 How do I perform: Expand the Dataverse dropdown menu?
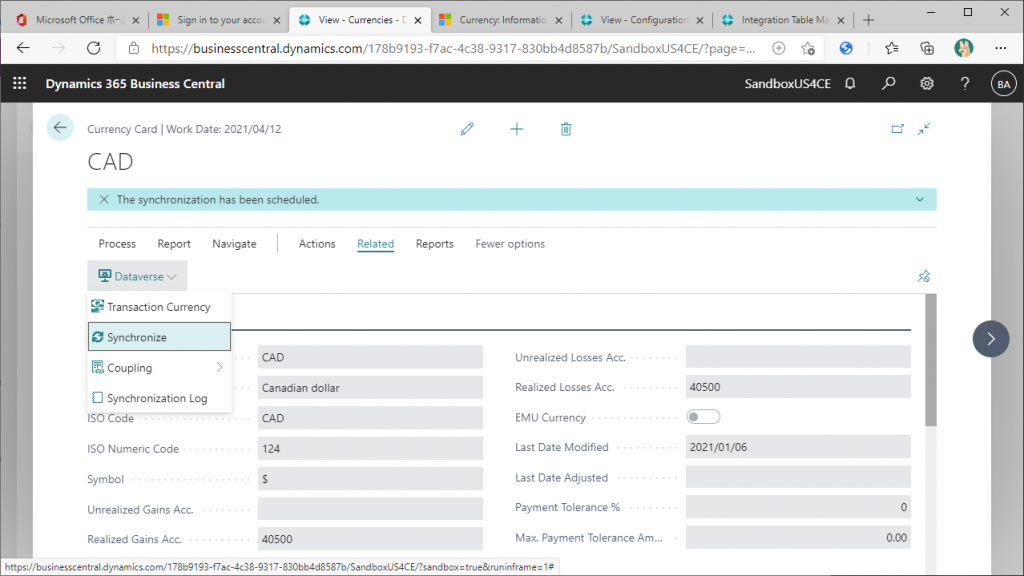point(137,276)
